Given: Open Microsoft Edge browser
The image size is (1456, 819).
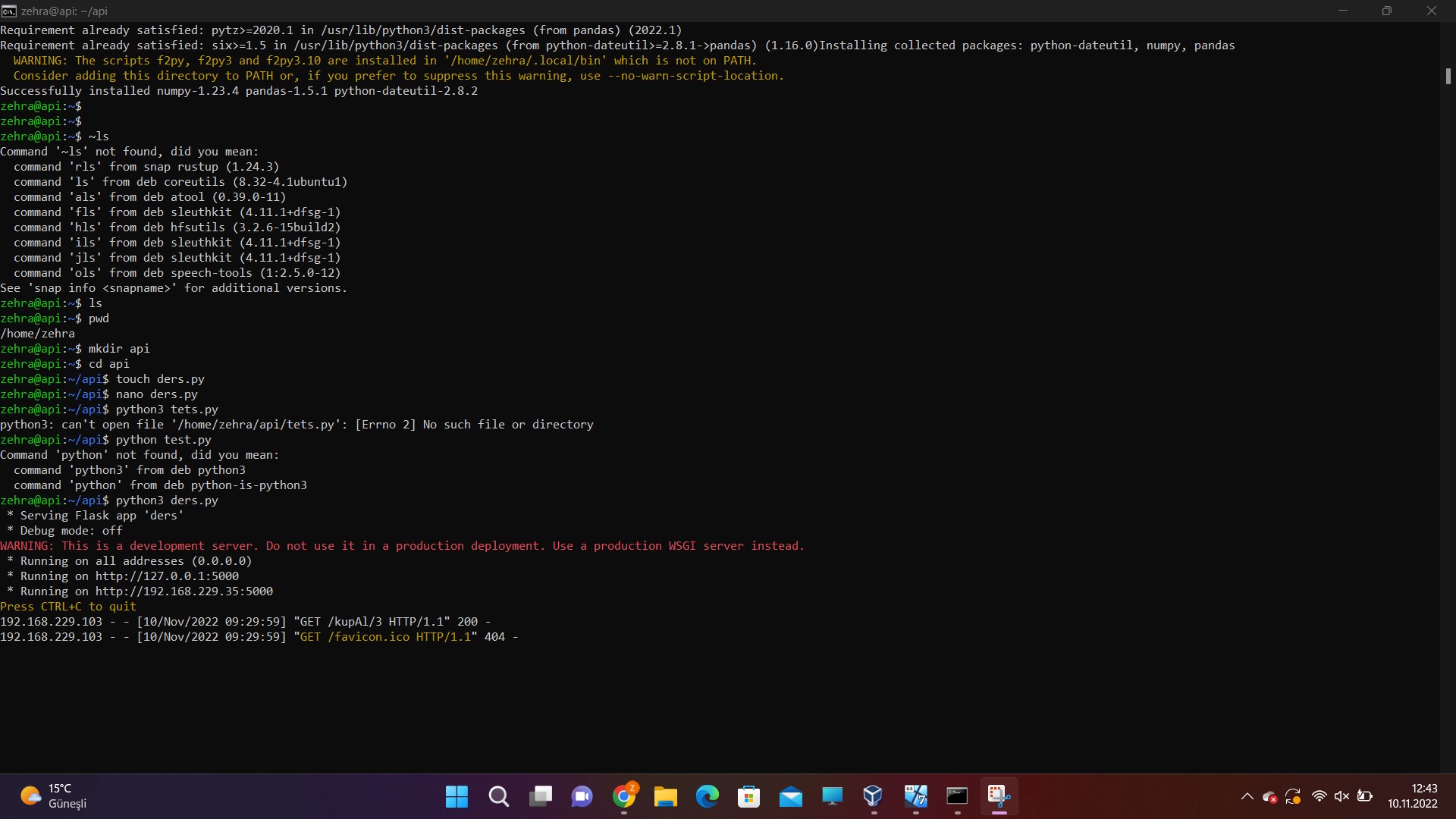Looking at the screenshot, I should 707,796.
